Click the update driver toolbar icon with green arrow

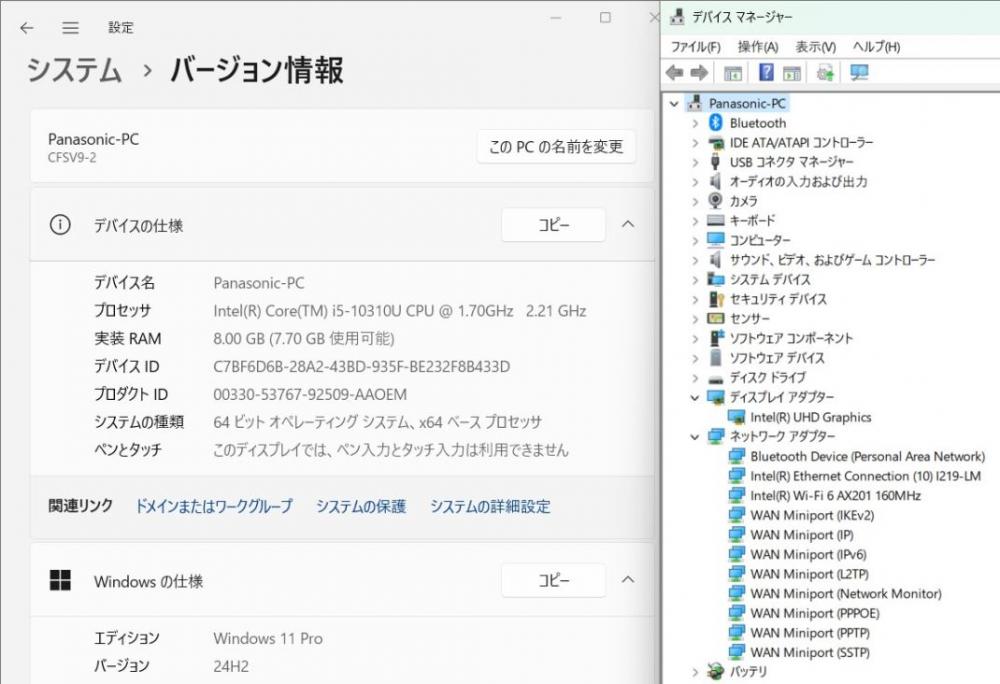(825, 73)
